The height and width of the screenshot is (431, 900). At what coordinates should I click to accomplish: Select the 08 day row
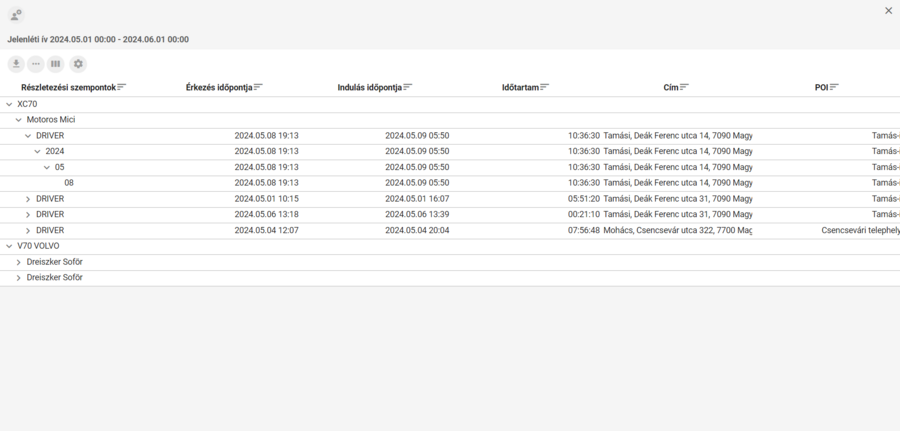pos(69,183)
